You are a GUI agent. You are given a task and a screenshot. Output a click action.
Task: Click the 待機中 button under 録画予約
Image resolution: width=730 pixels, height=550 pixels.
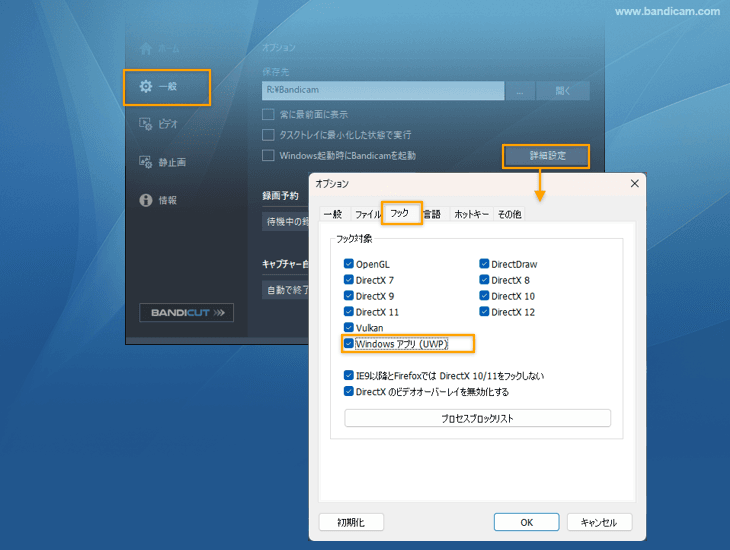[286, 222]
